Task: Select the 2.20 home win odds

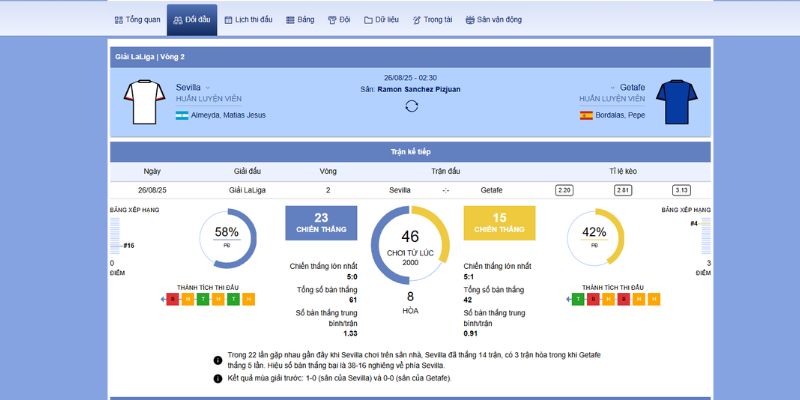Action: pos(564,190)
